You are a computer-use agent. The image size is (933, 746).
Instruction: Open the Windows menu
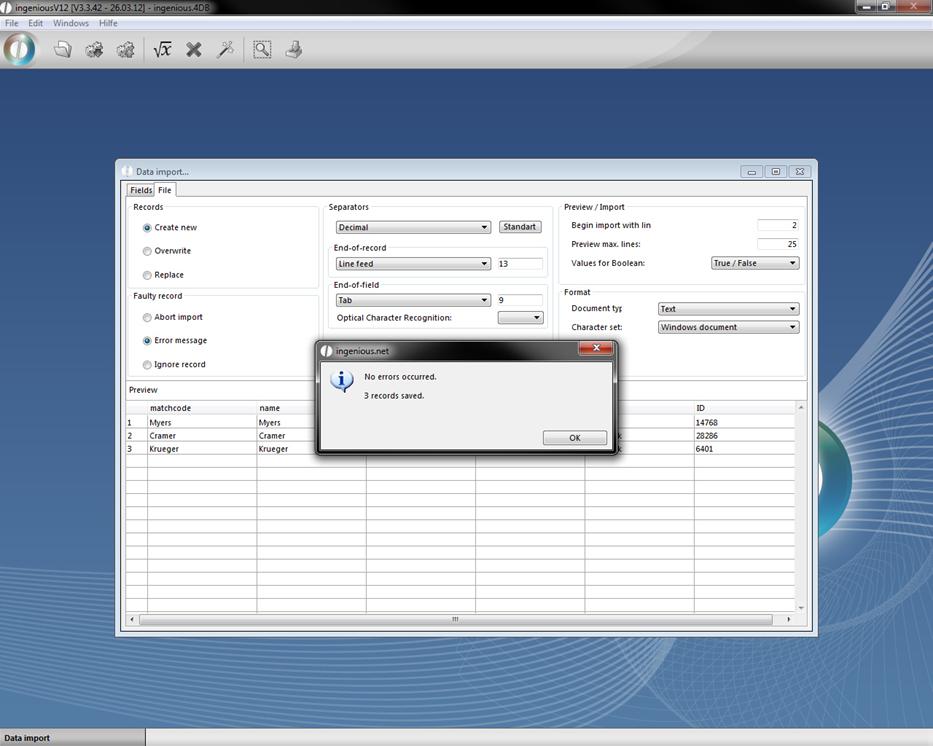pyautogui.click(x=70, y=23)
